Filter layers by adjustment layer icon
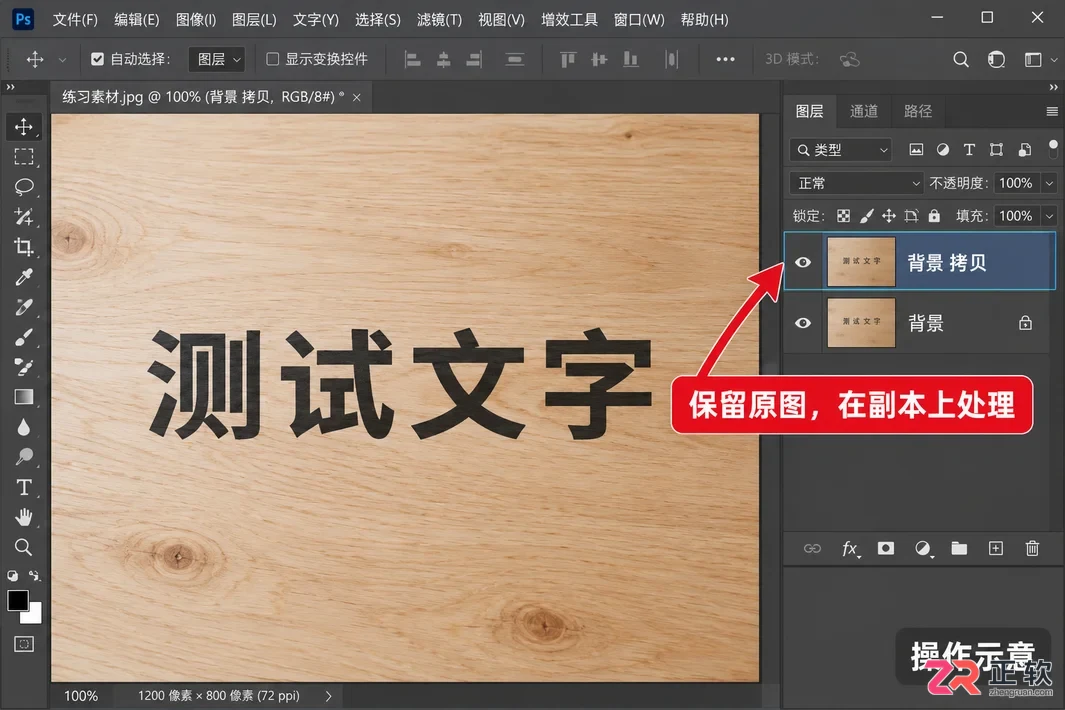The image size is (1065, 710). coord(943,149)
